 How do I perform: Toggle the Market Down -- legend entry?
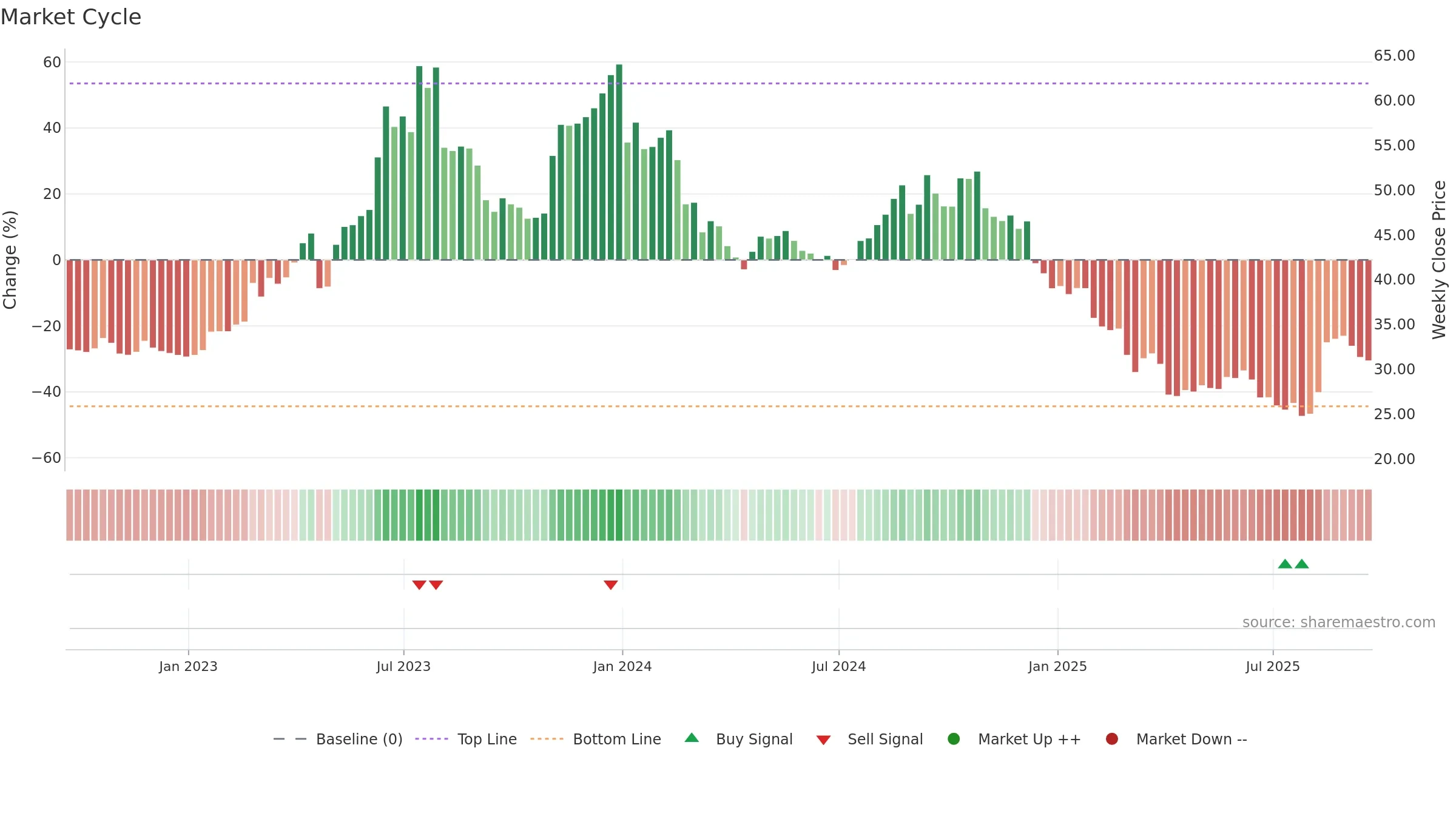[x=1176, y=739]
